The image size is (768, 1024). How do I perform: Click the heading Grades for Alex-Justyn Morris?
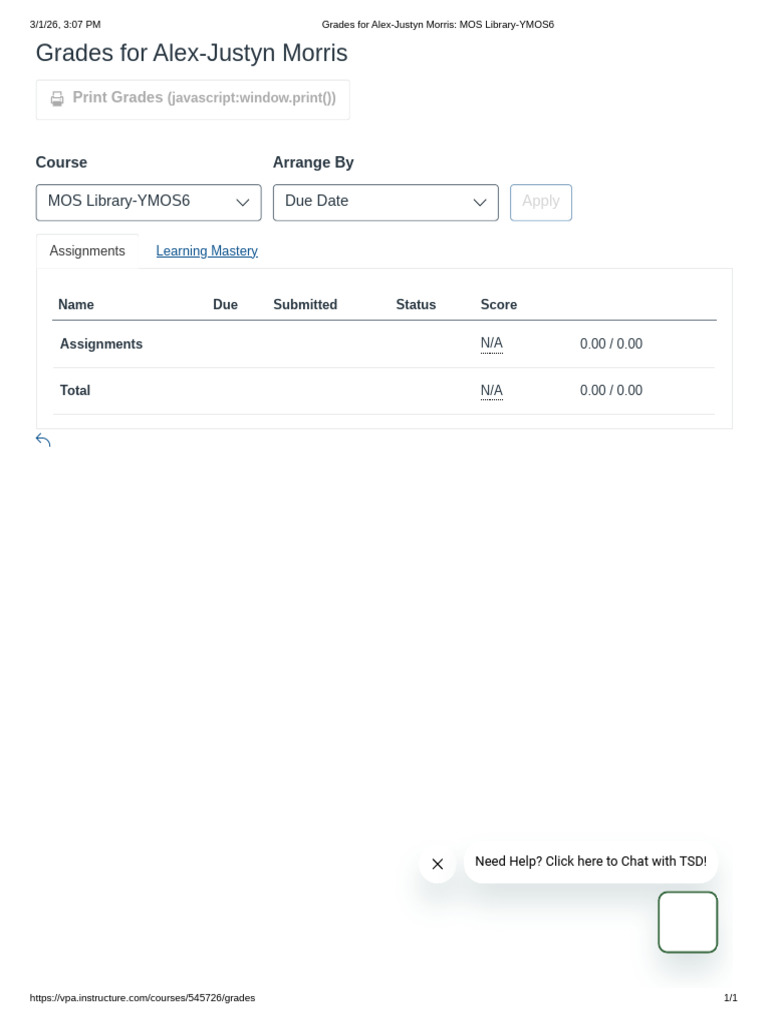191,53
